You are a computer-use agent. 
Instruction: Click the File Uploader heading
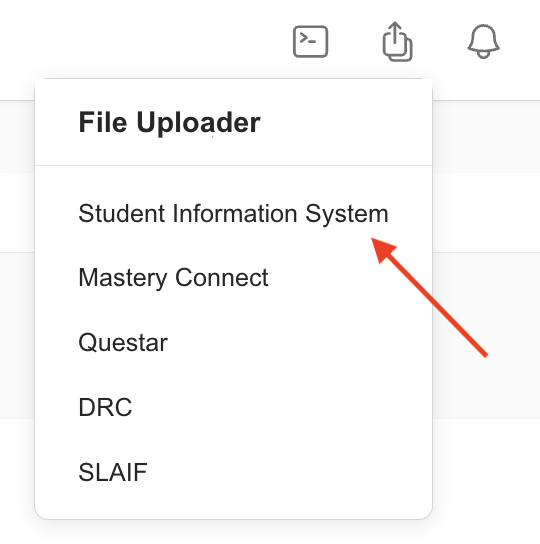(x=169, y=122)
